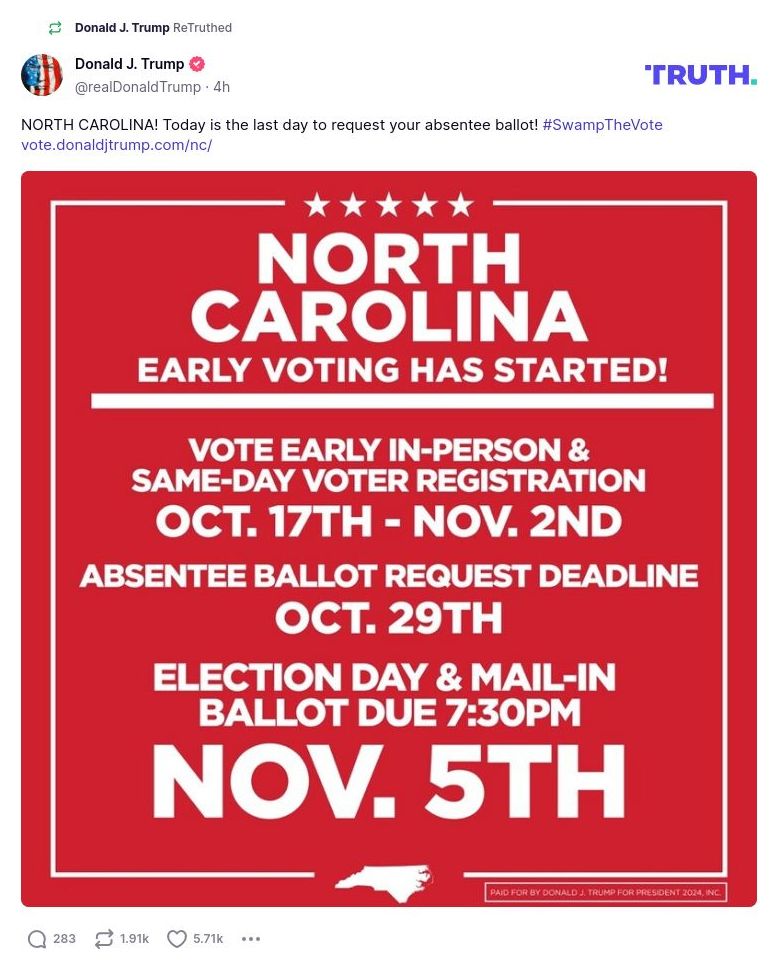778x969 pixels.
Task: Click the 5.71k likes count
Action: click(x=208, y=939)
